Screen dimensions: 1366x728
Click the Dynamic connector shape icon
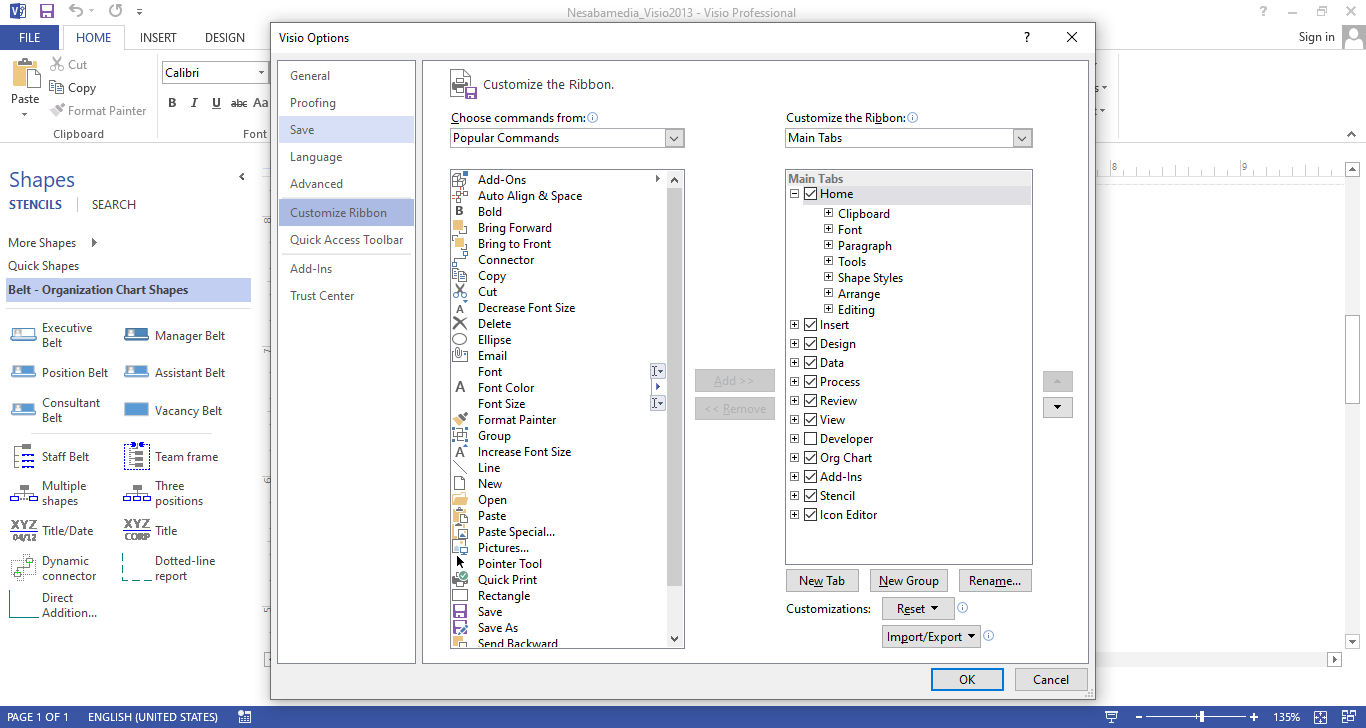pyautogui.click(x=24, y=568)
